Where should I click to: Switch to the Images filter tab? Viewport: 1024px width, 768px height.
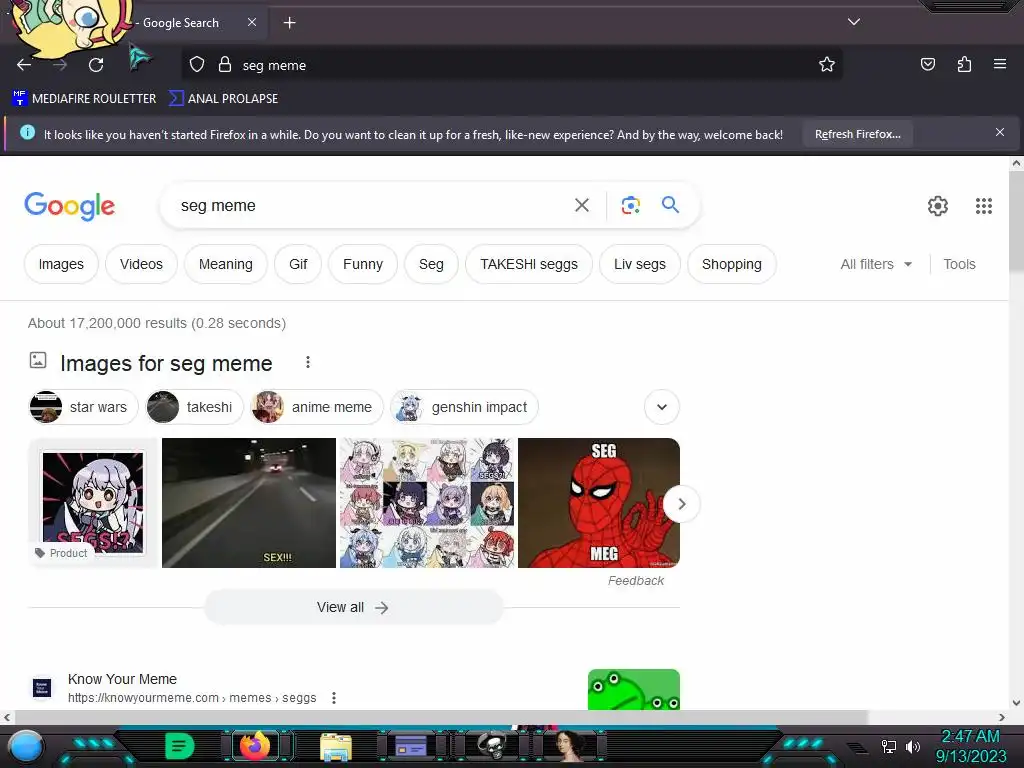tap(61, 264)
